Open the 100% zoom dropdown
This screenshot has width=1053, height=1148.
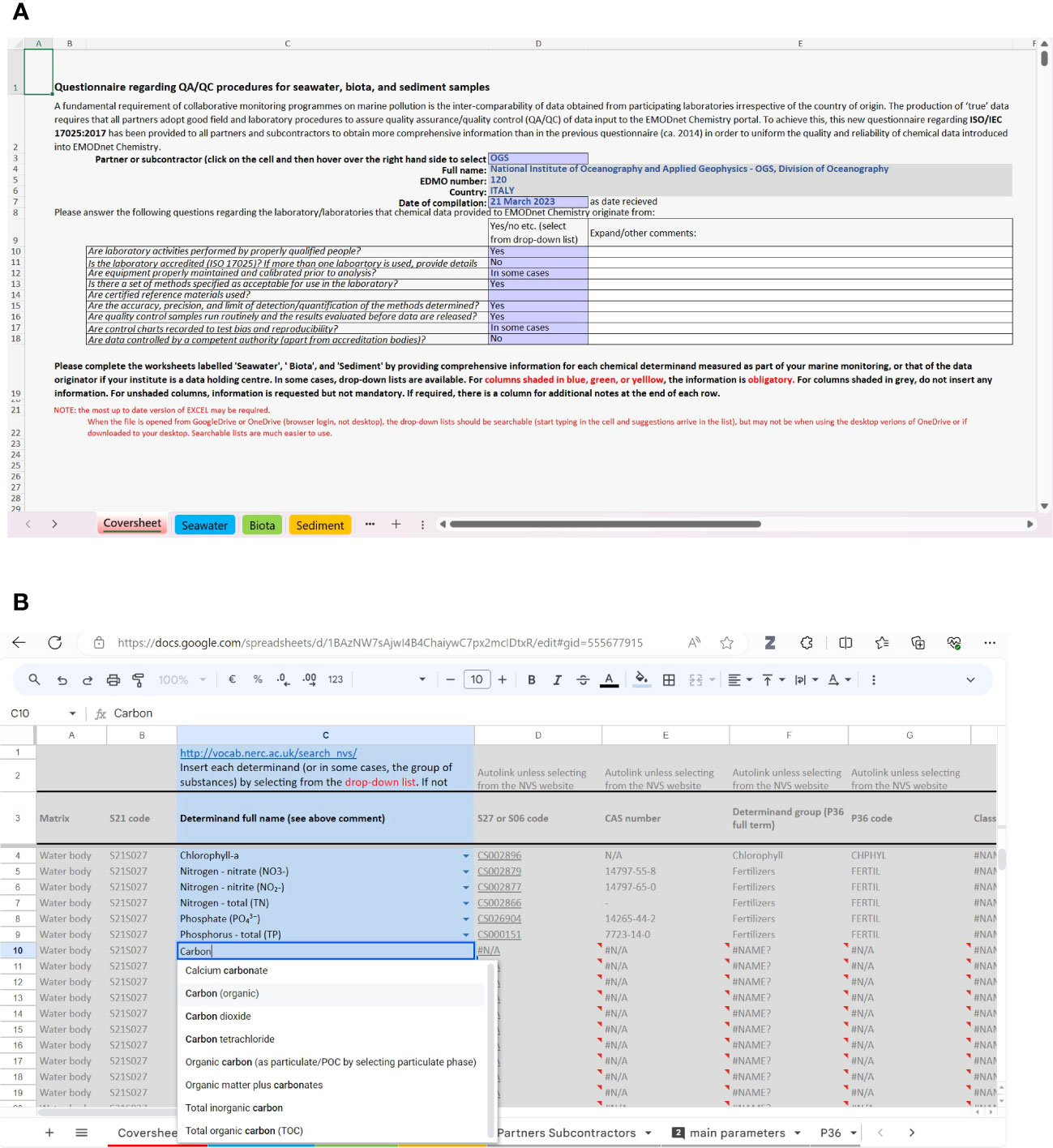click(x=182, y=680)
